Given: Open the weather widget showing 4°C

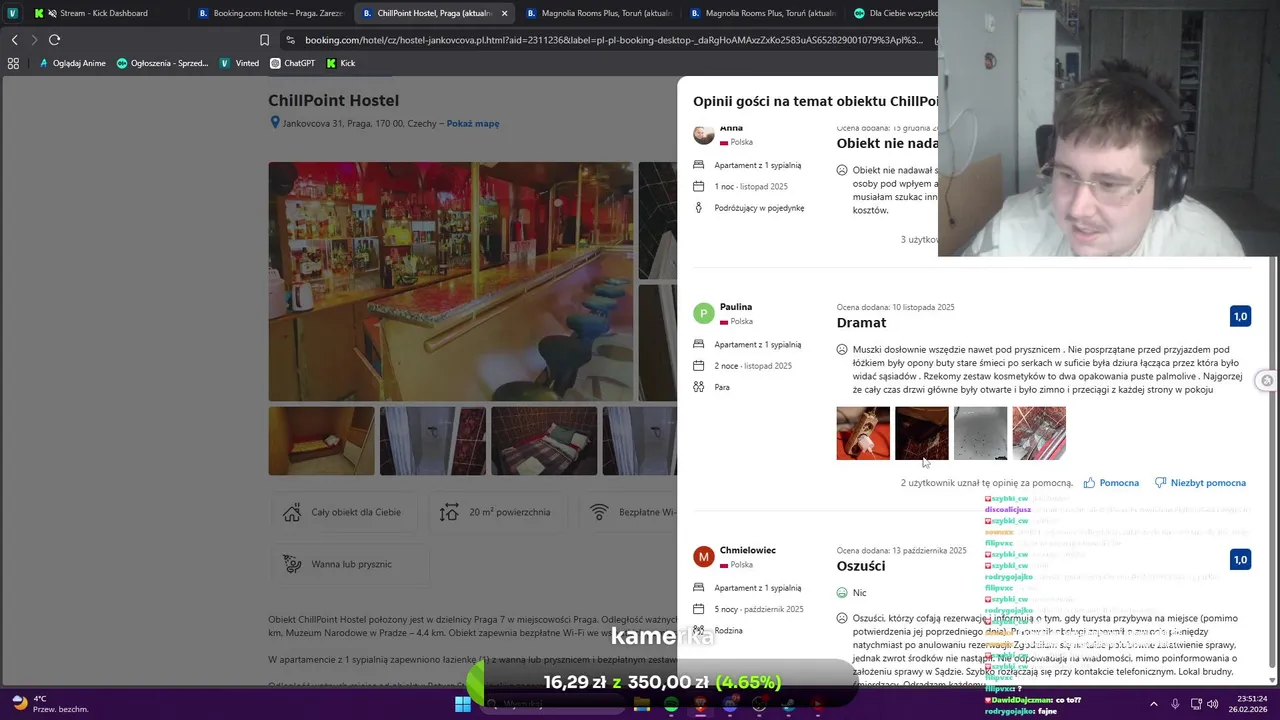Looking at the screenshot, I should coord(48,704).
